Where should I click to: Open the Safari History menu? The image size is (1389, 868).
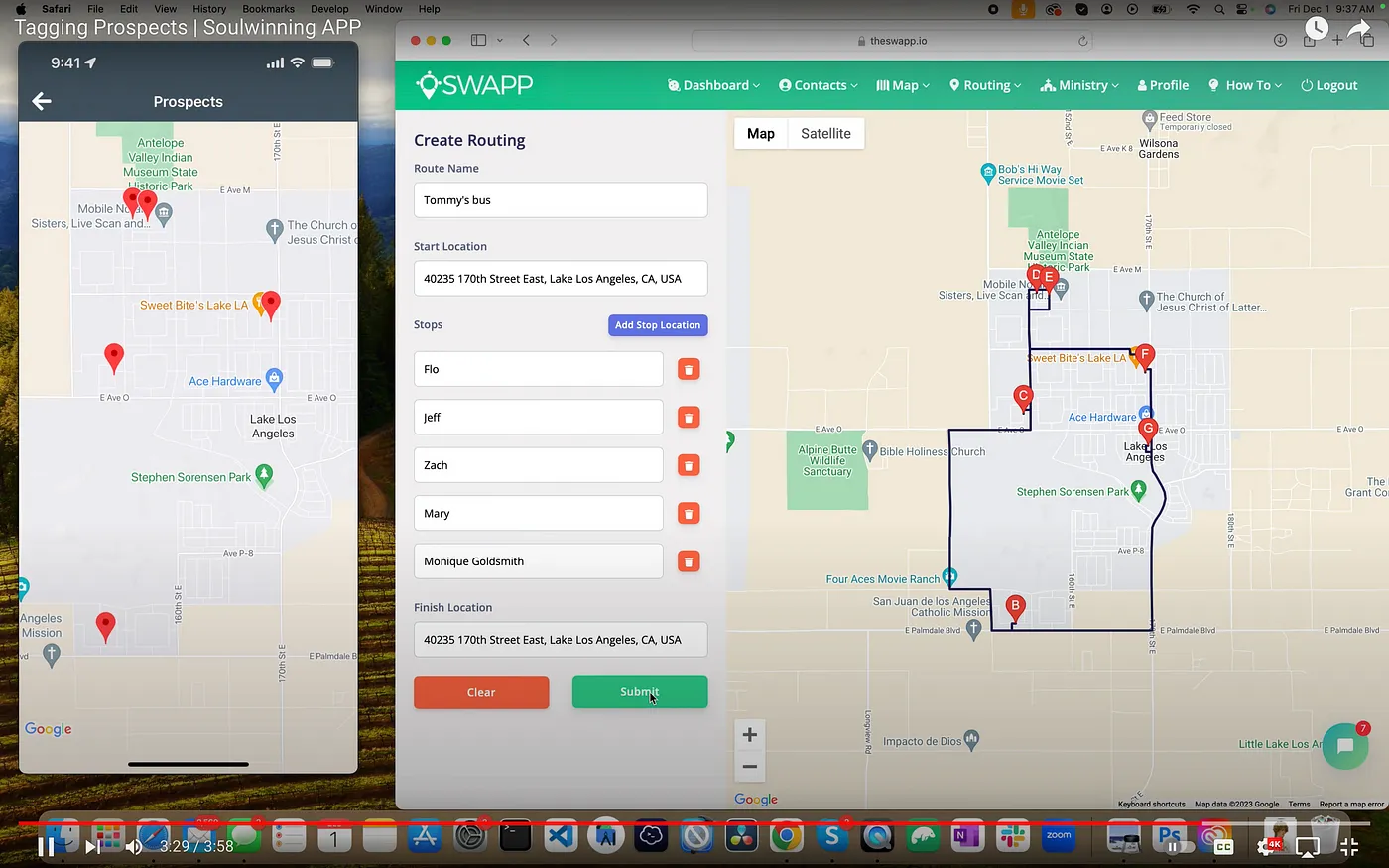point(208,9)
